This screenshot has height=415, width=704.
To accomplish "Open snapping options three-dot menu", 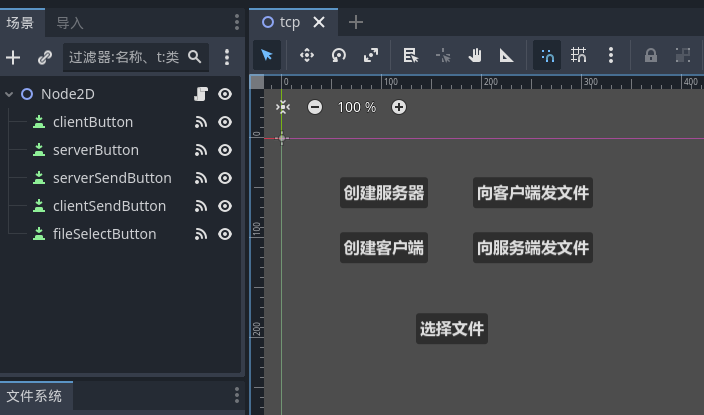I will [611, 56].
